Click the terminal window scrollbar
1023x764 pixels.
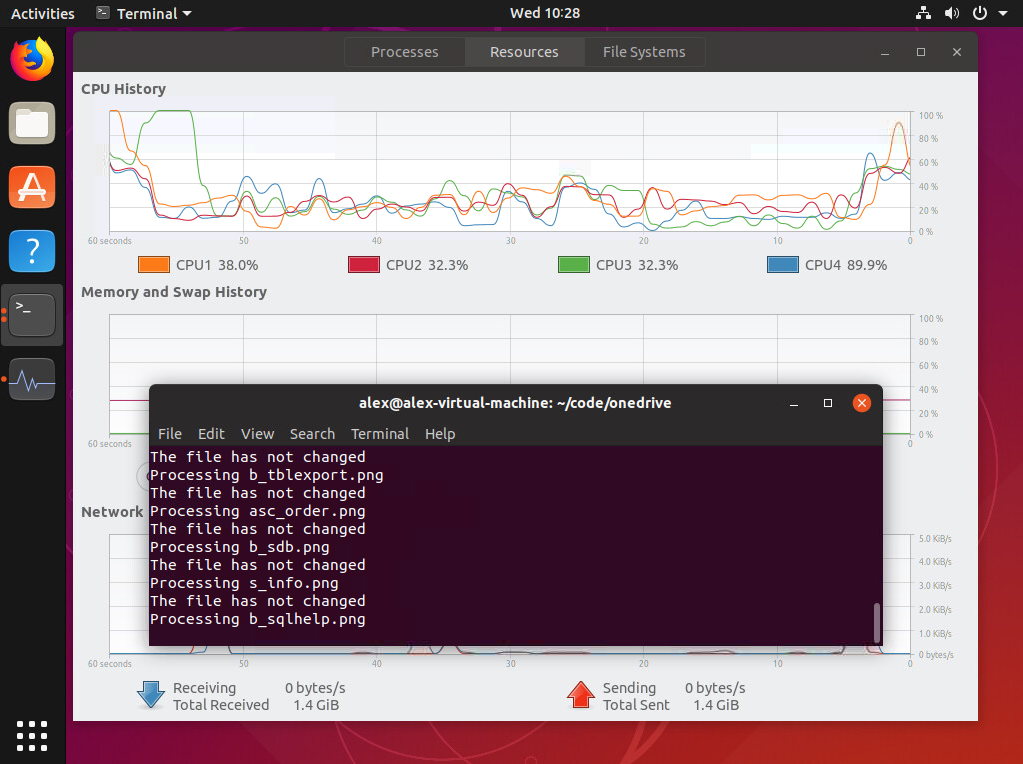click(877, 620)
